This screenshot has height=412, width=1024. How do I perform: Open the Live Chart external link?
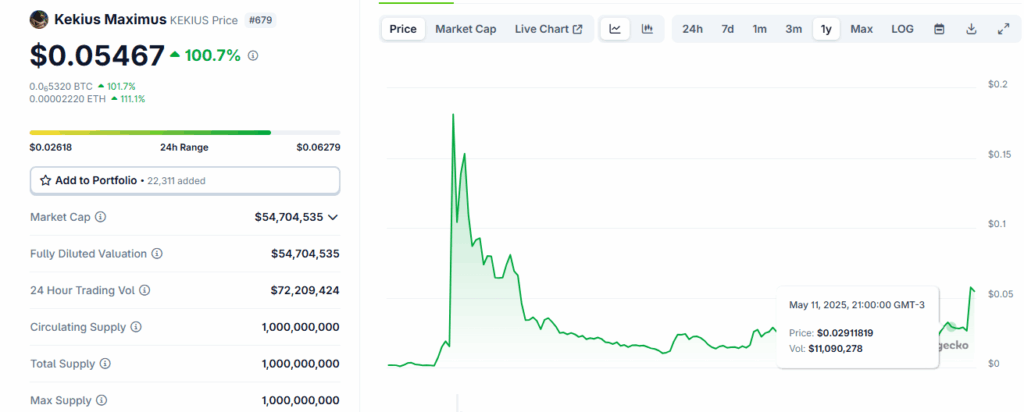[x=549, y=29]
